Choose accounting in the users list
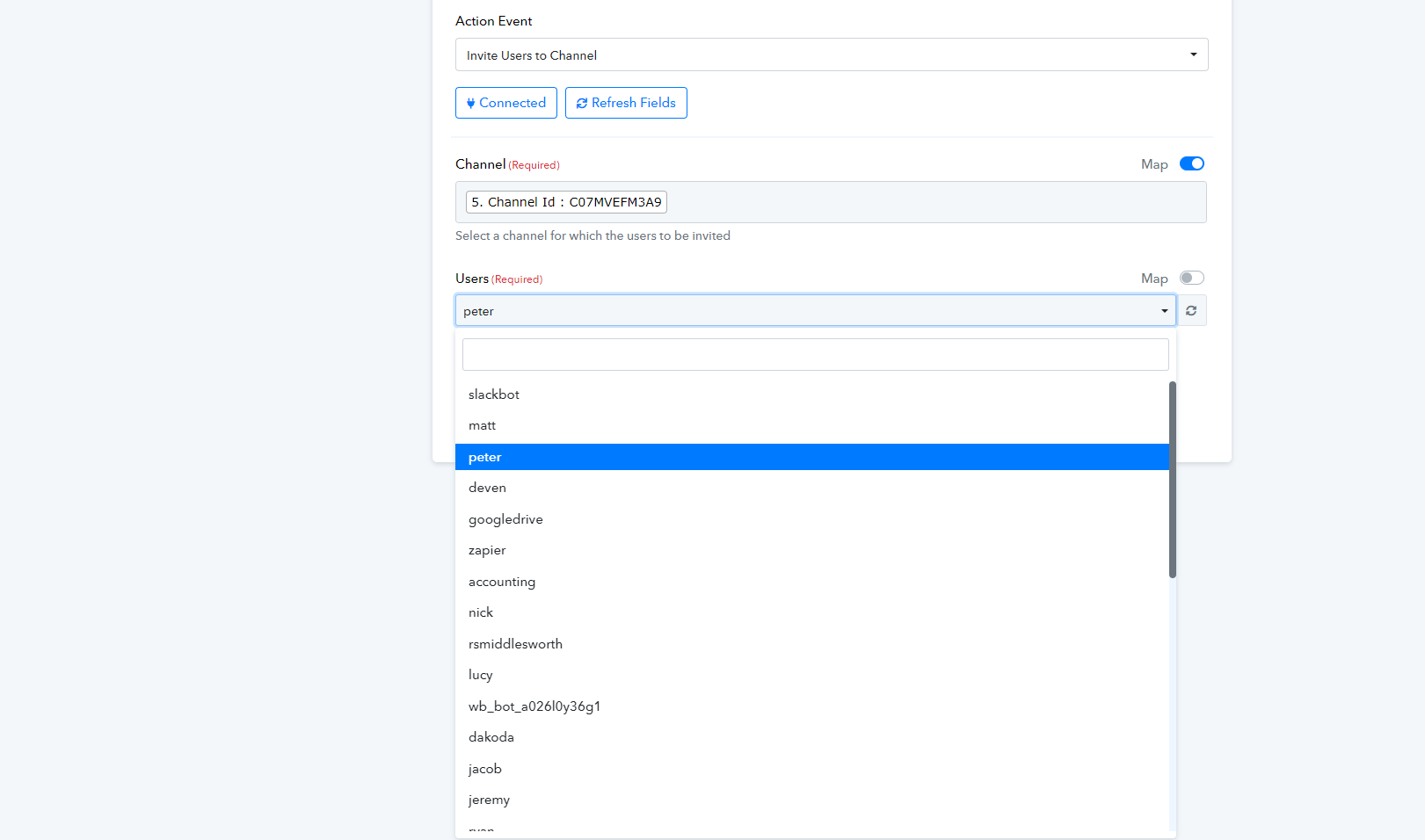Image resolution: width=1425 pixels, height=840 pixels. (x=812, y=582)
